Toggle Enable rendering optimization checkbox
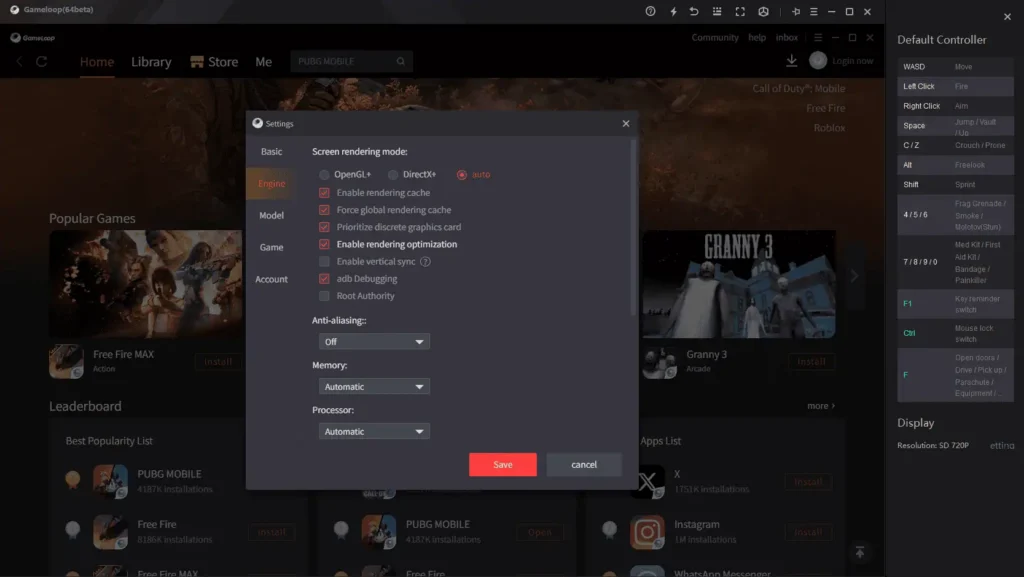Screen dimensions: 1024x577 coord(324,244)
